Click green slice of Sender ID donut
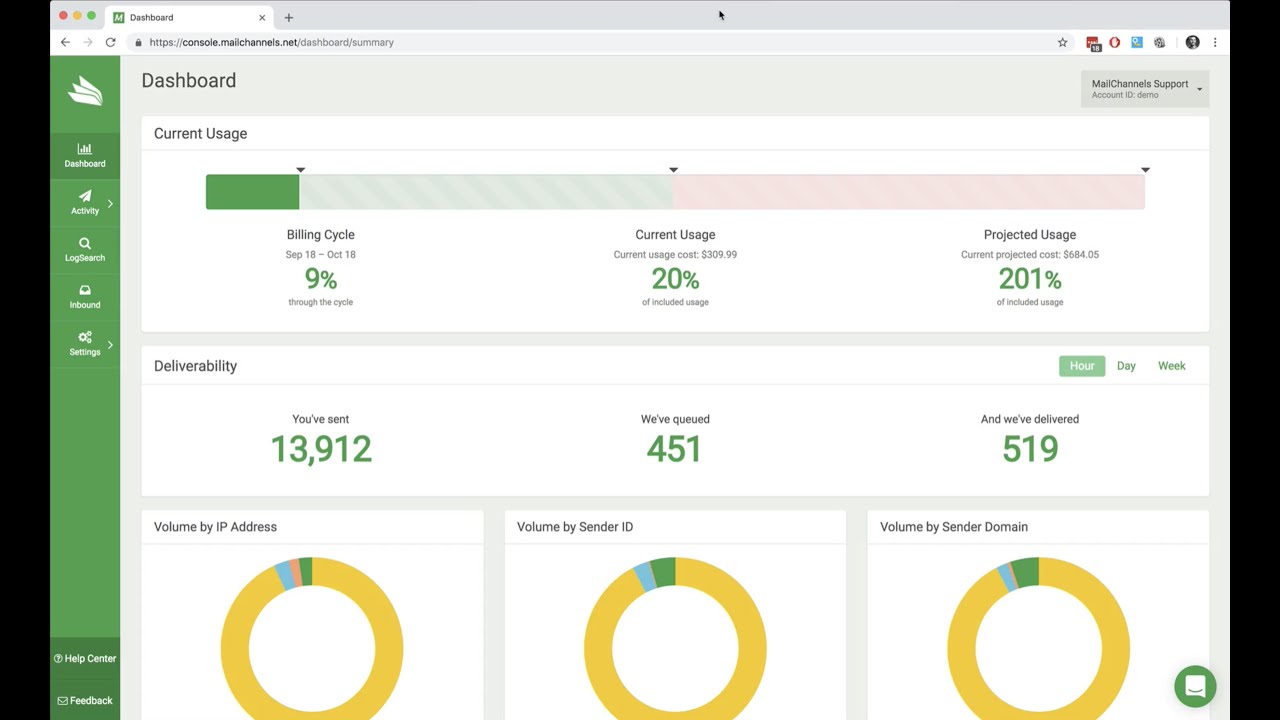Image resolution: width=1280 pixels, height=720 pixels. [664, 572]
